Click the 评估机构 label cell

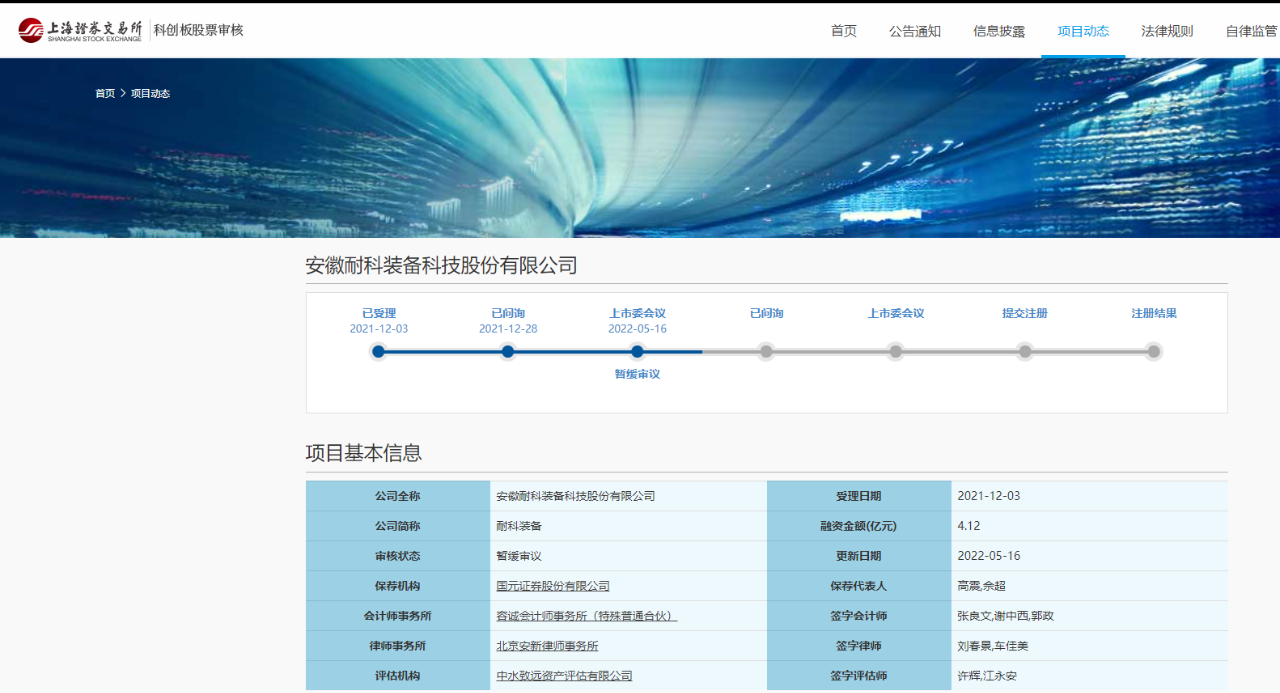398,676
